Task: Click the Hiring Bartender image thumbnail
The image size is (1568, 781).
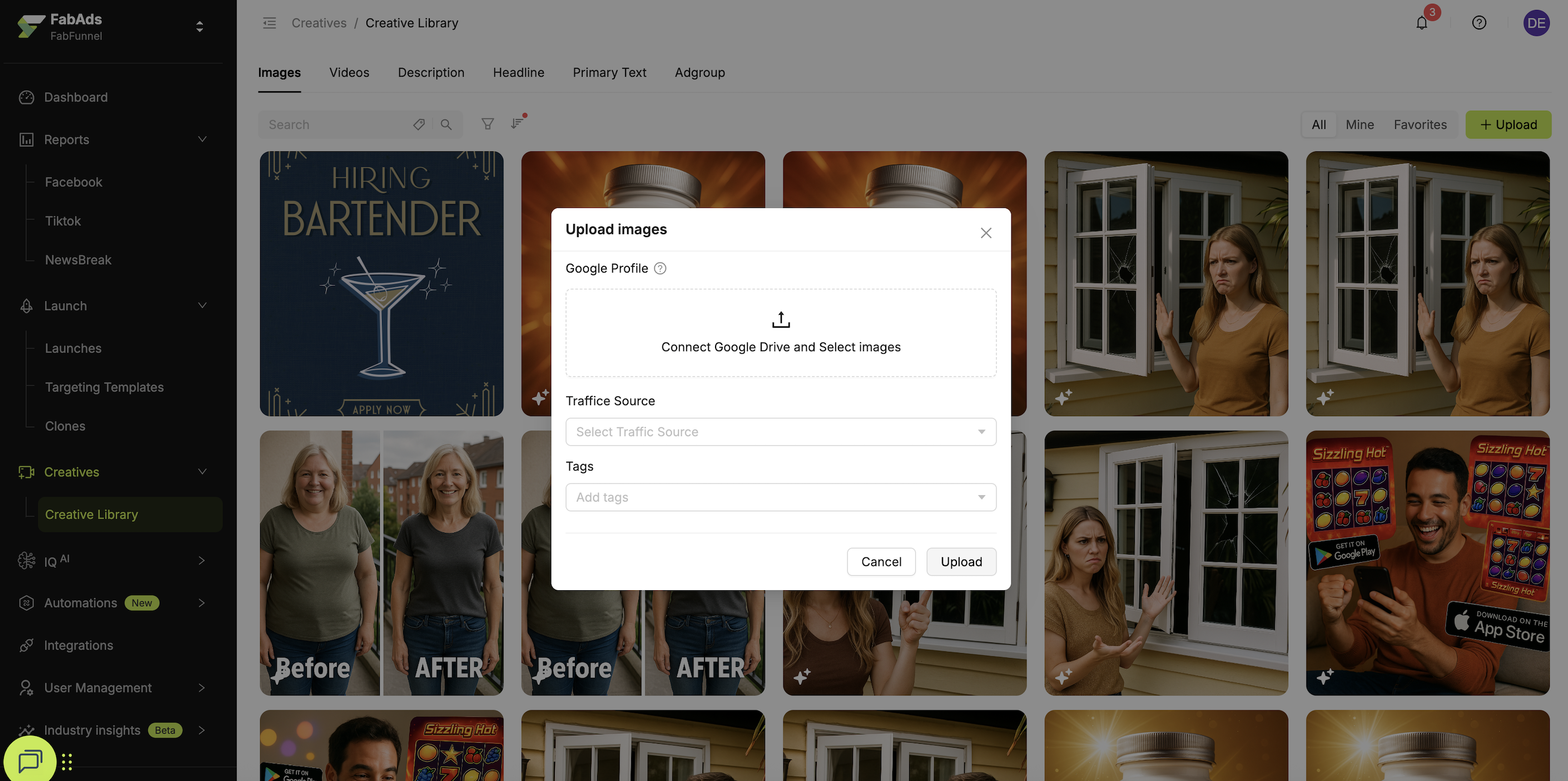Action: click(x=381, y=284)
